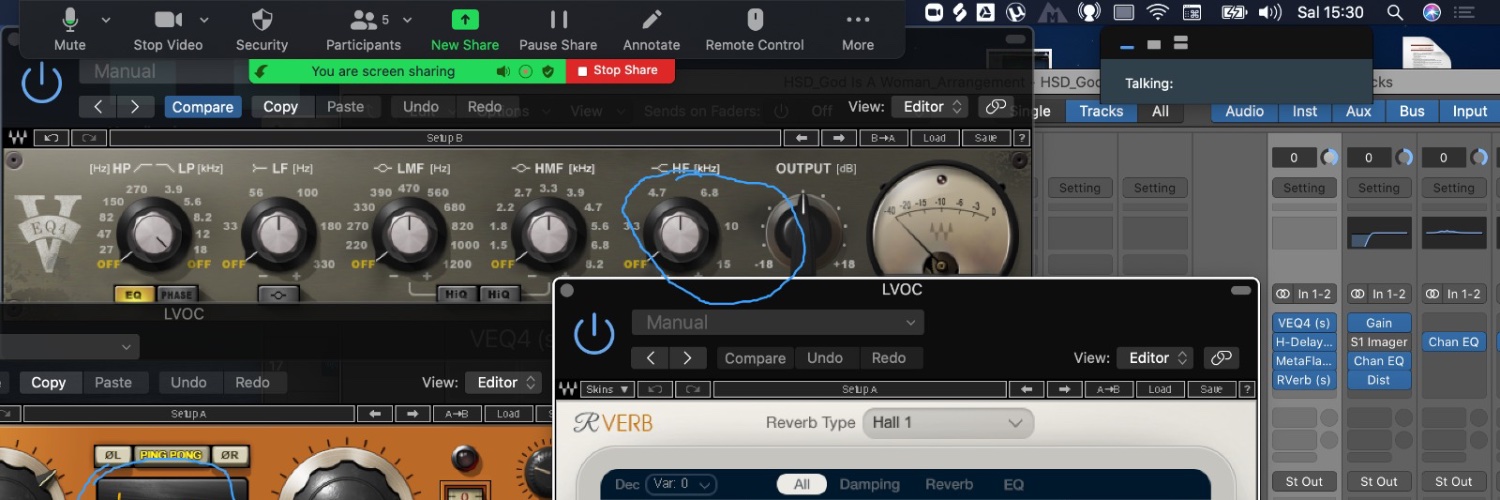Open the View Editor dropdown in RVerb window

coord(1157,358)
